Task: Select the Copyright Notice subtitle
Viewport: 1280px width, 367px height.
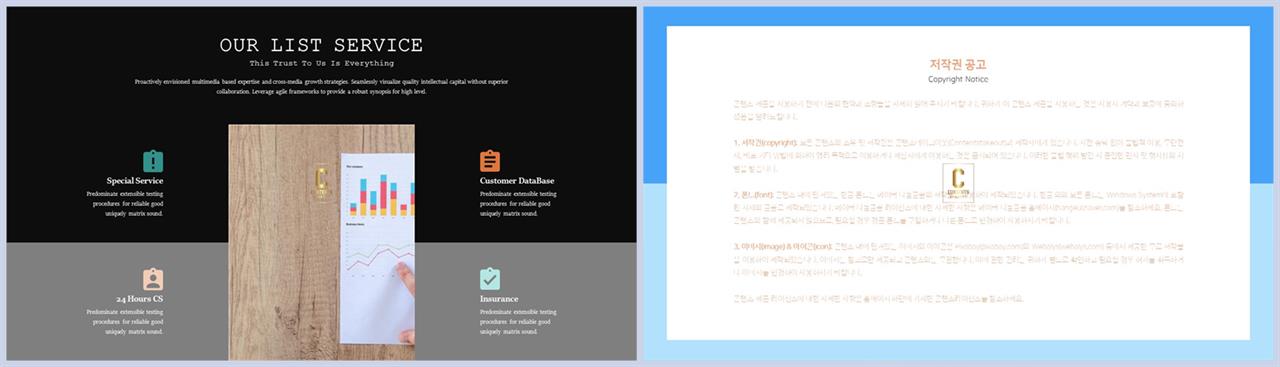Action: [x=958, y=79]
